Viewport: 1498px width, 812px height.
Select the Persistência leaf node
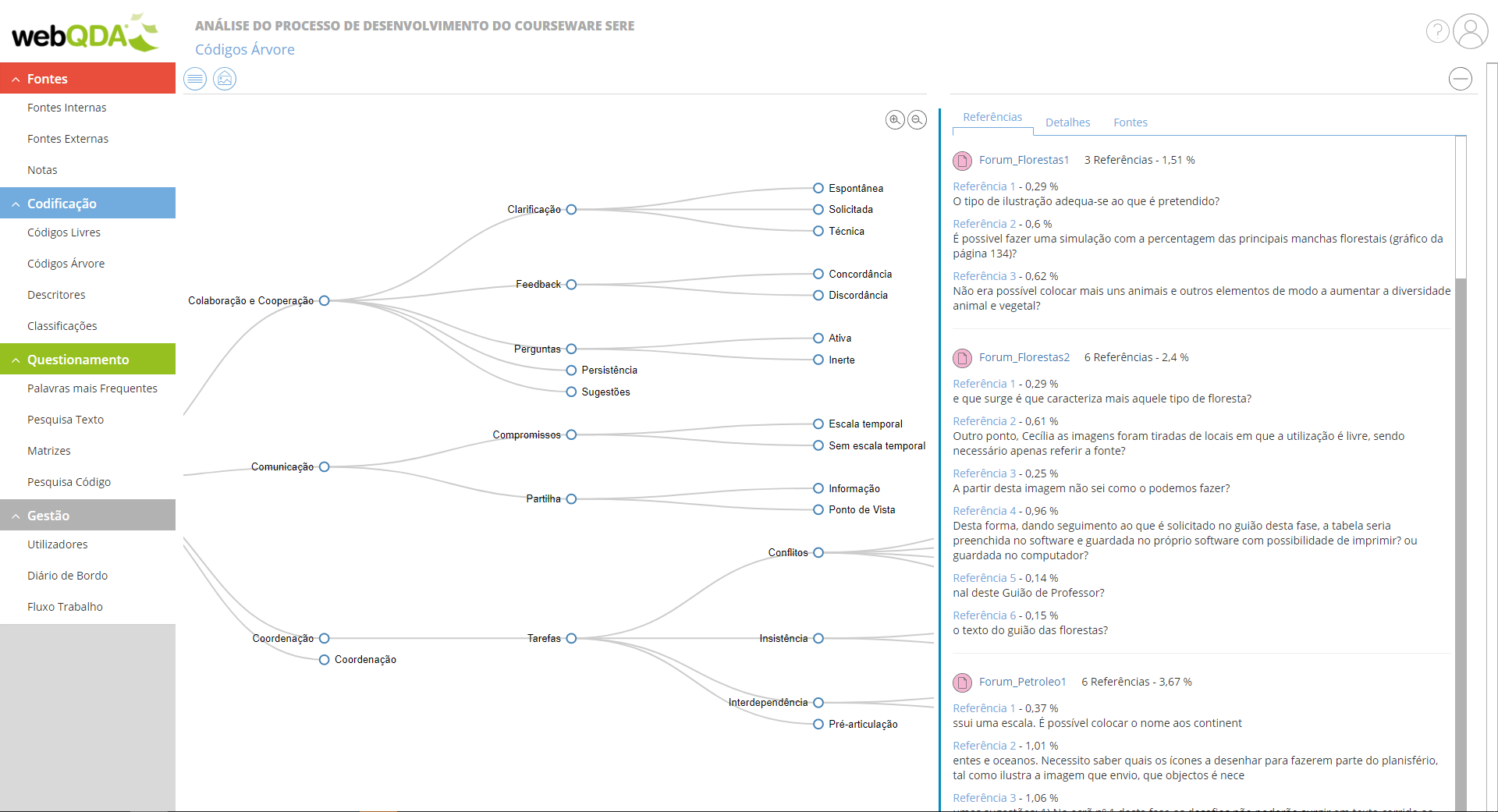[603, 371]
